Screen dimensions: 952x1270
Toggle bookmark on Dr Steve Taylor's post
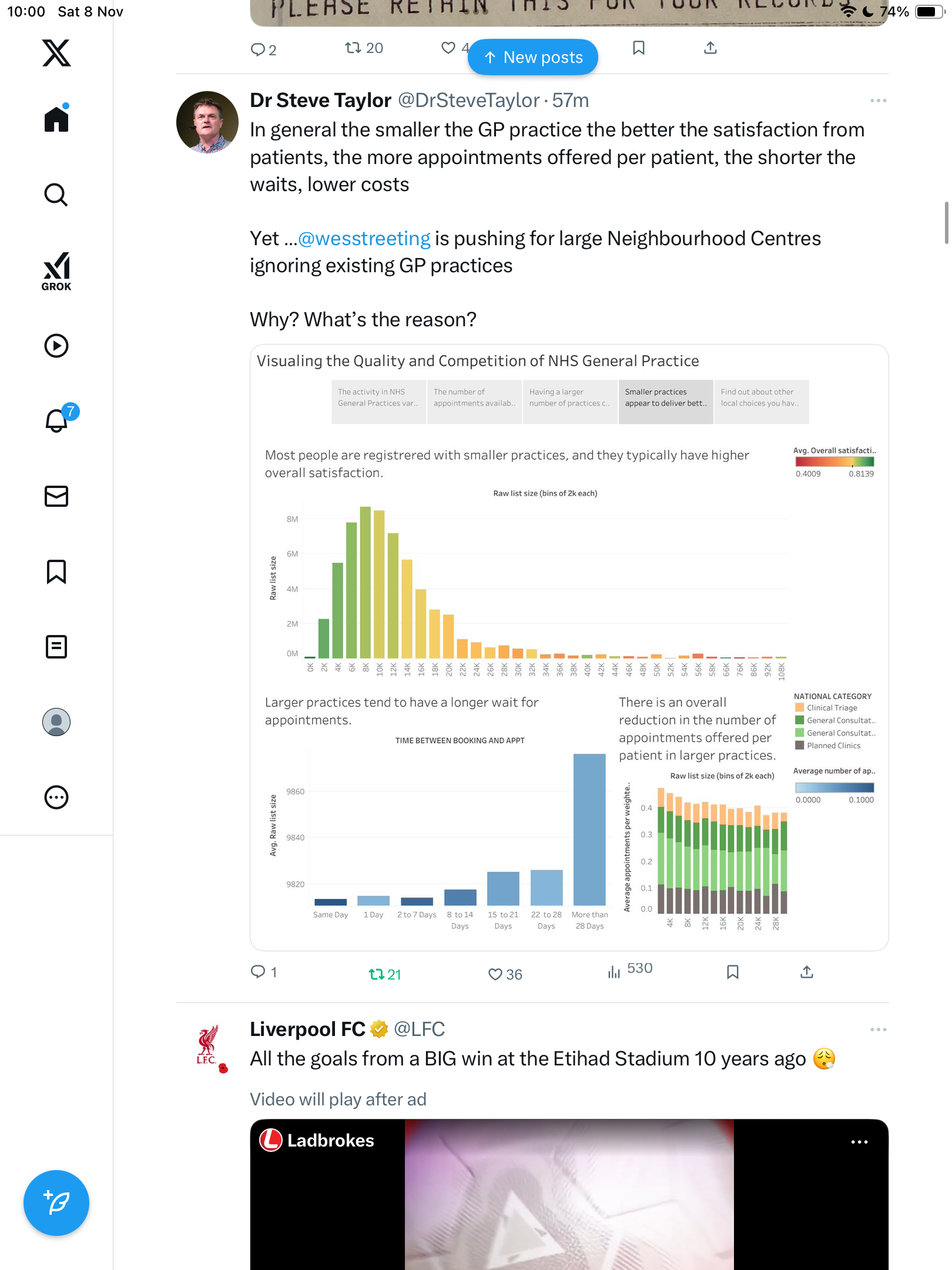(732, 972)
